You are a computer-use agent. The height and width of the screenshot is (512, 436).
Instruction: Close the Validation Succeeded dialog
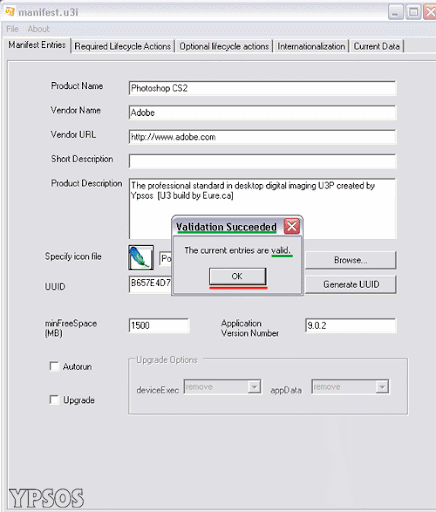[x=292, y=227]
